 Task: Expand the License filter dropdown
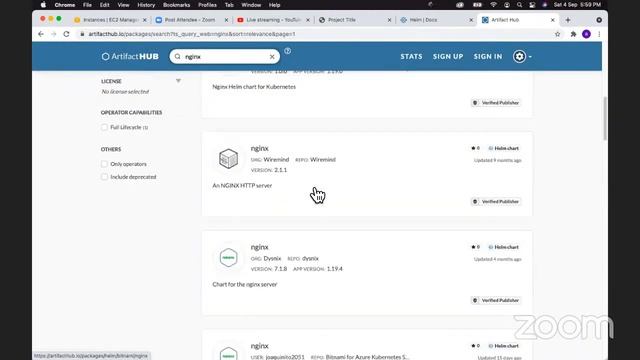(x=178, y=81)
